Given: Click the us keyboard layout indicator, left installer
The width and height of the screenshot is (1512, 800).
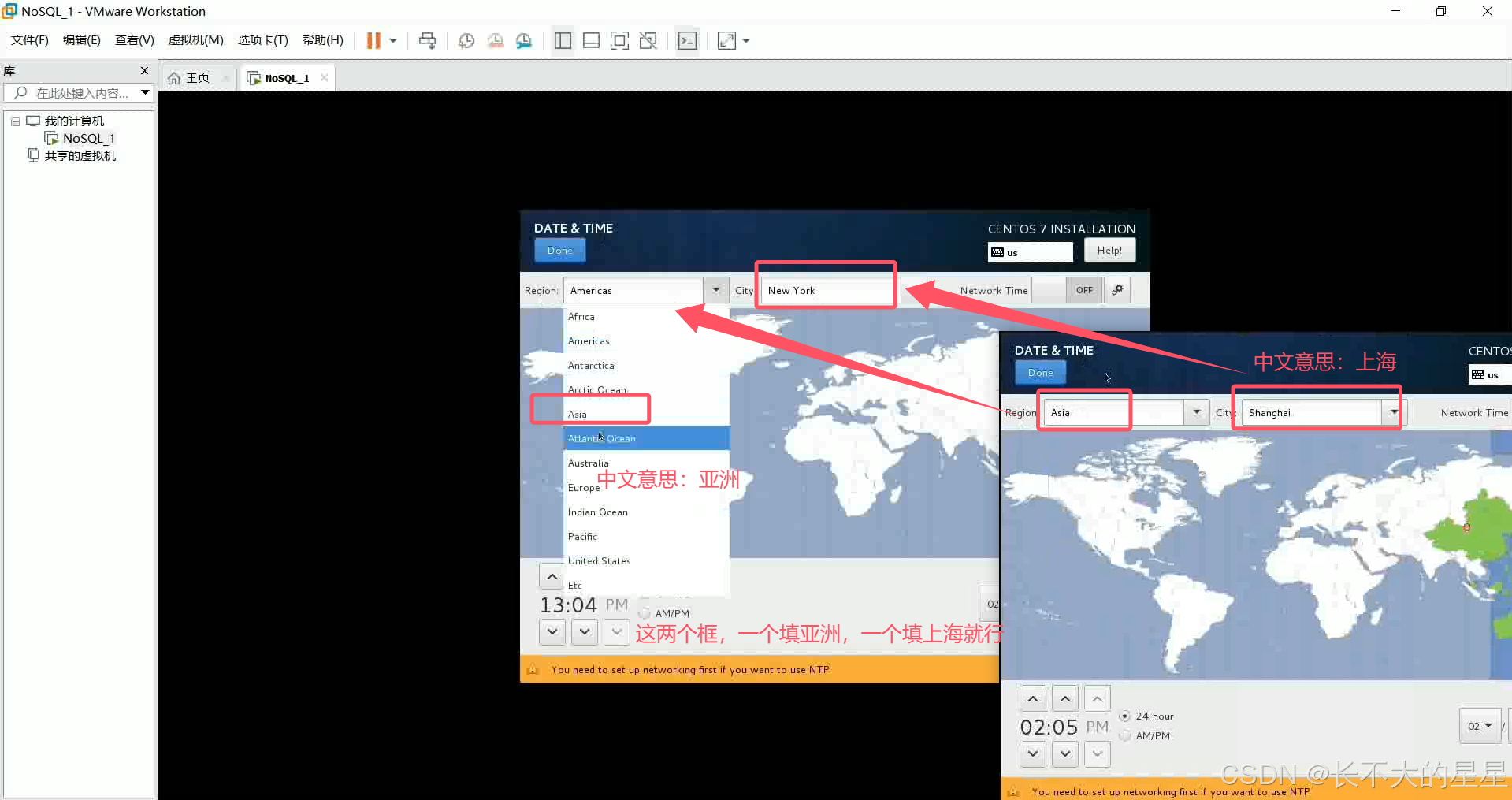Looking at the screenshot, I should tap(1030, 252).
